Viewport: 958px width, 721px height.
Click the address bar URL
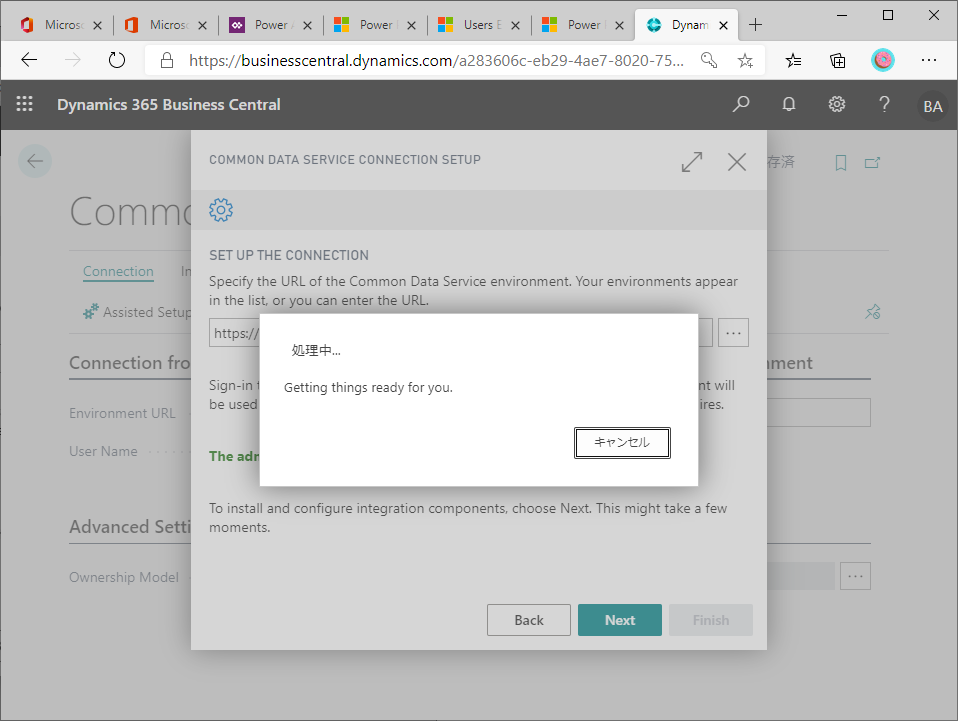436,60
